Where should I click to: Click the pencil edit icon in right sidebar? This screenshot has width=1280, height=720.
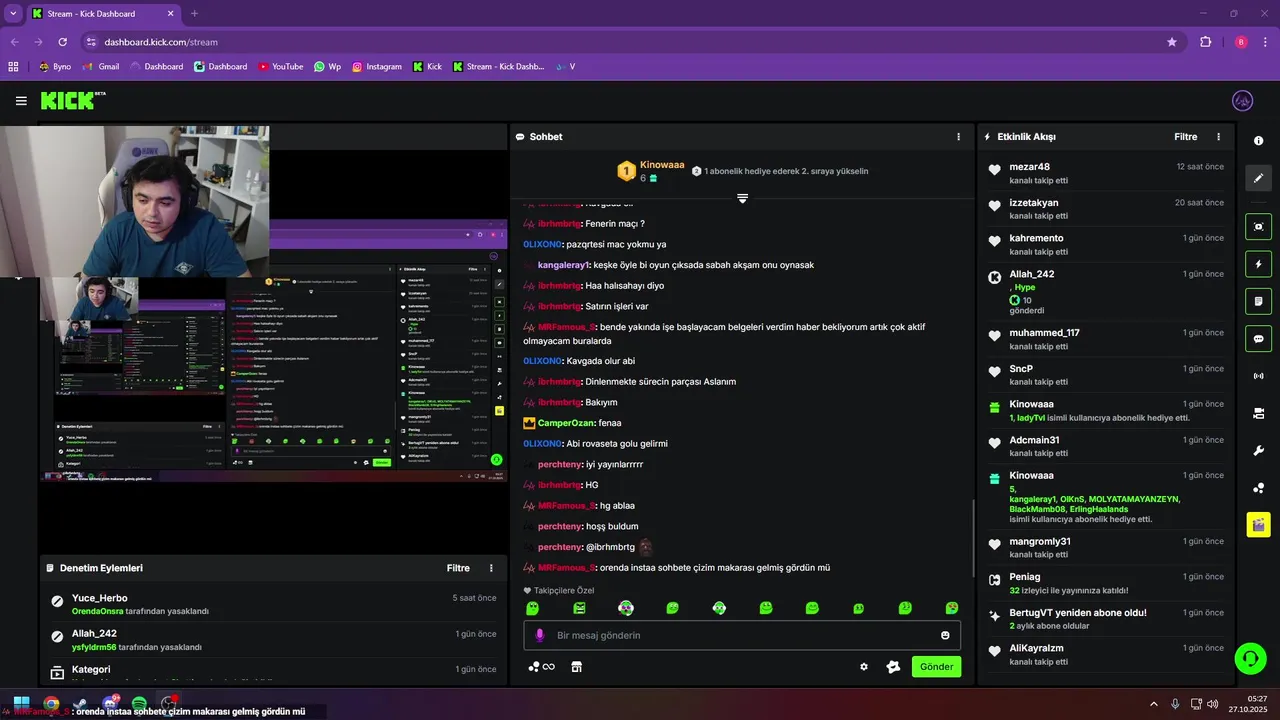1259,178
